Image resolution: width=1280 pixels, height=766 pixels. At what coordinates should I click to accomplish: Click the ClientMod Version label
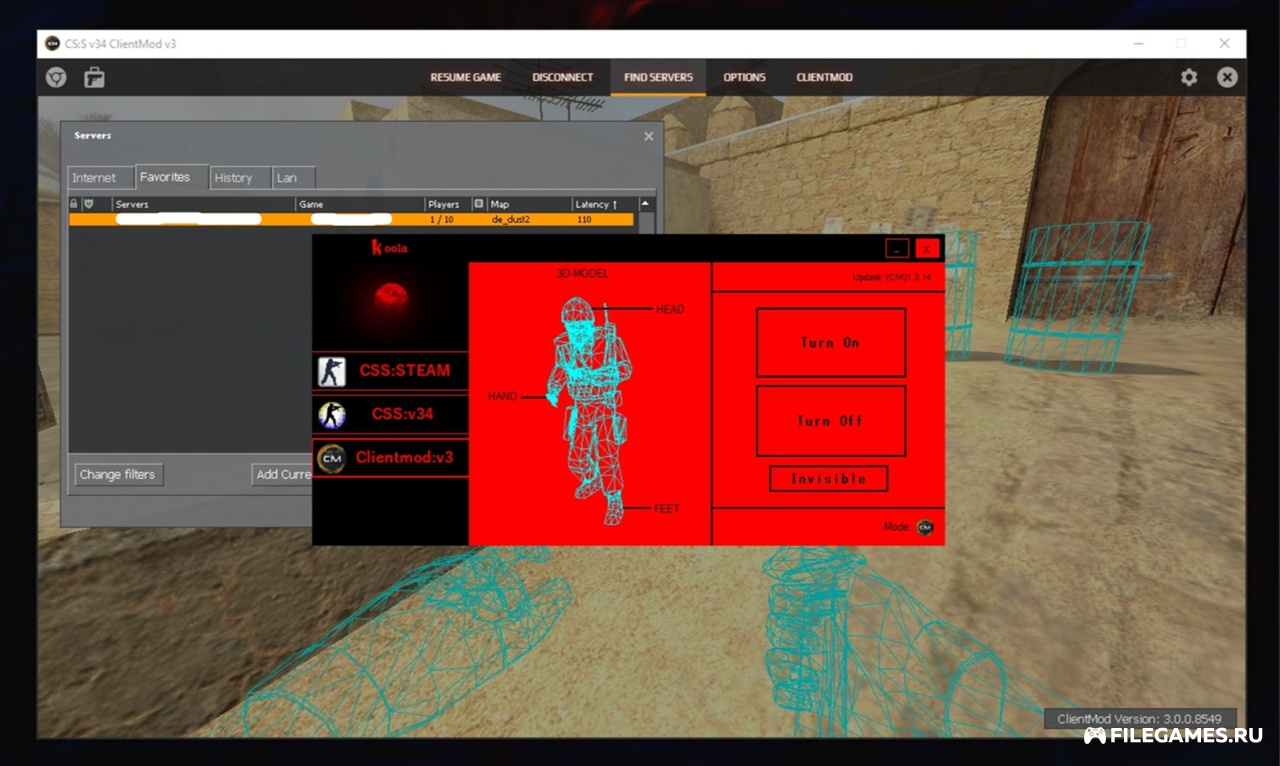(1140, 719)
